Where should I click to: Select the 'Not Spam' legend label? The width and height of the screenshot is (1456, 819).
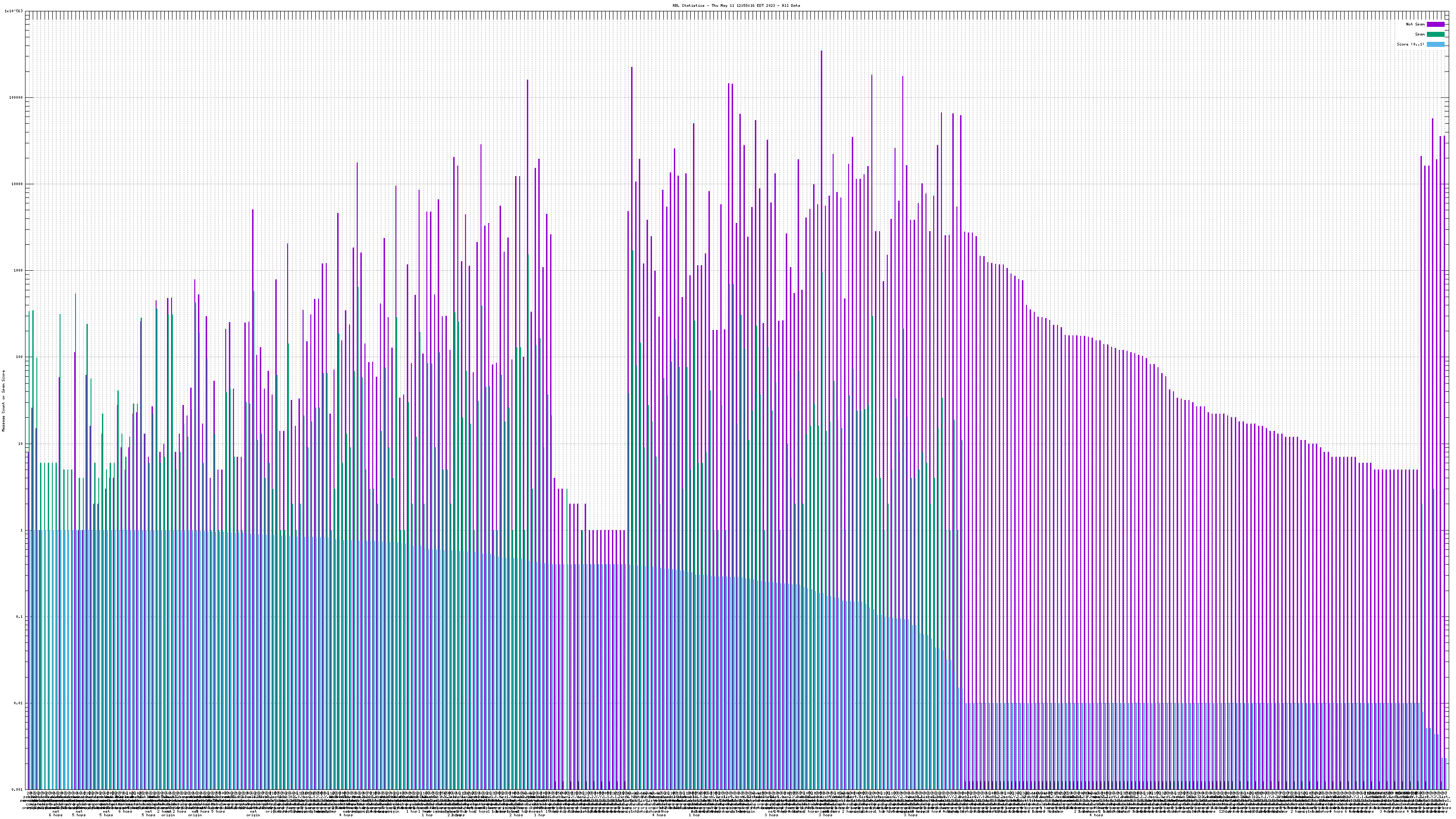[x=1416, y=24]
